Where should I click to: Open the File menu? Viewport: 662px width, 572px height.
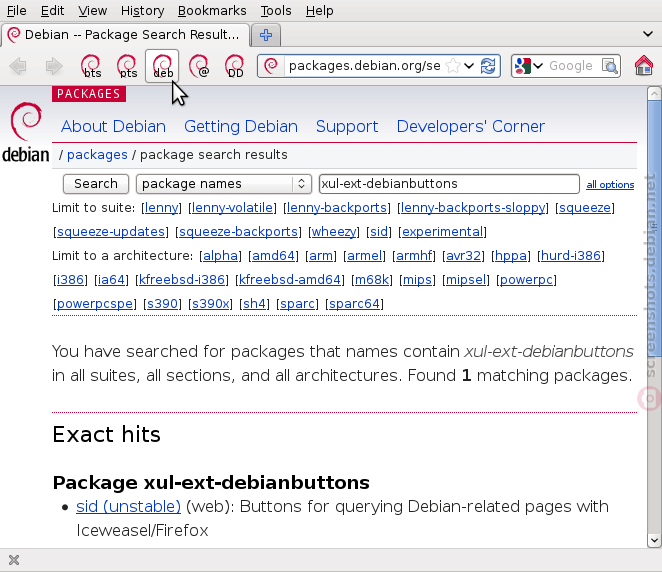point(16,11)
